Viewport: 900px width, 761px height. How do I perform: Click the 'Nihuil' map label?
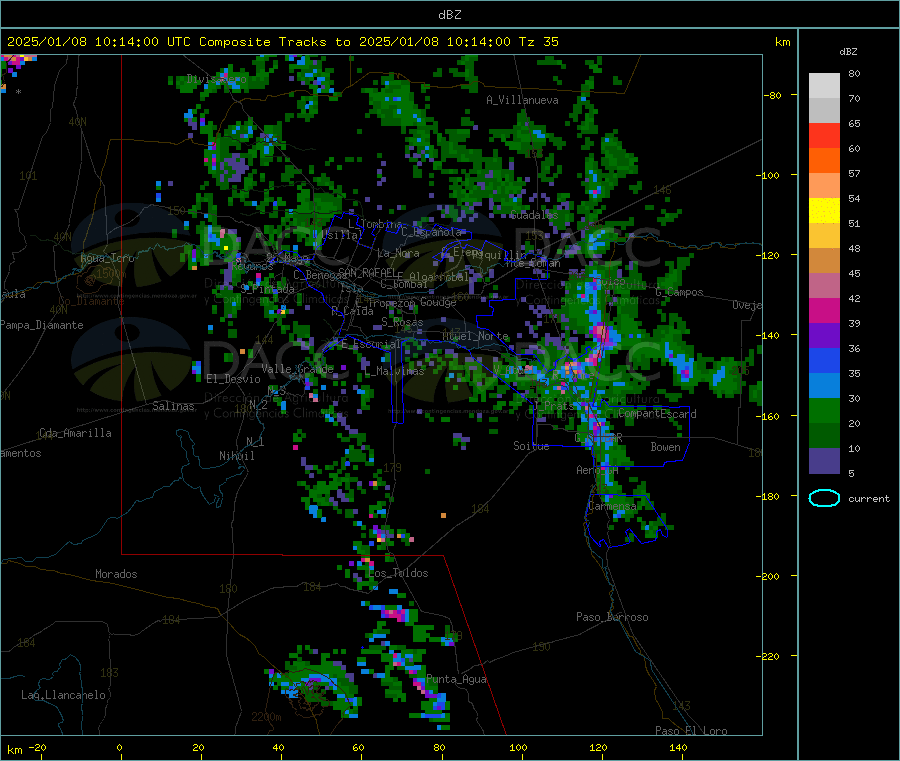[x=236, y=456]
